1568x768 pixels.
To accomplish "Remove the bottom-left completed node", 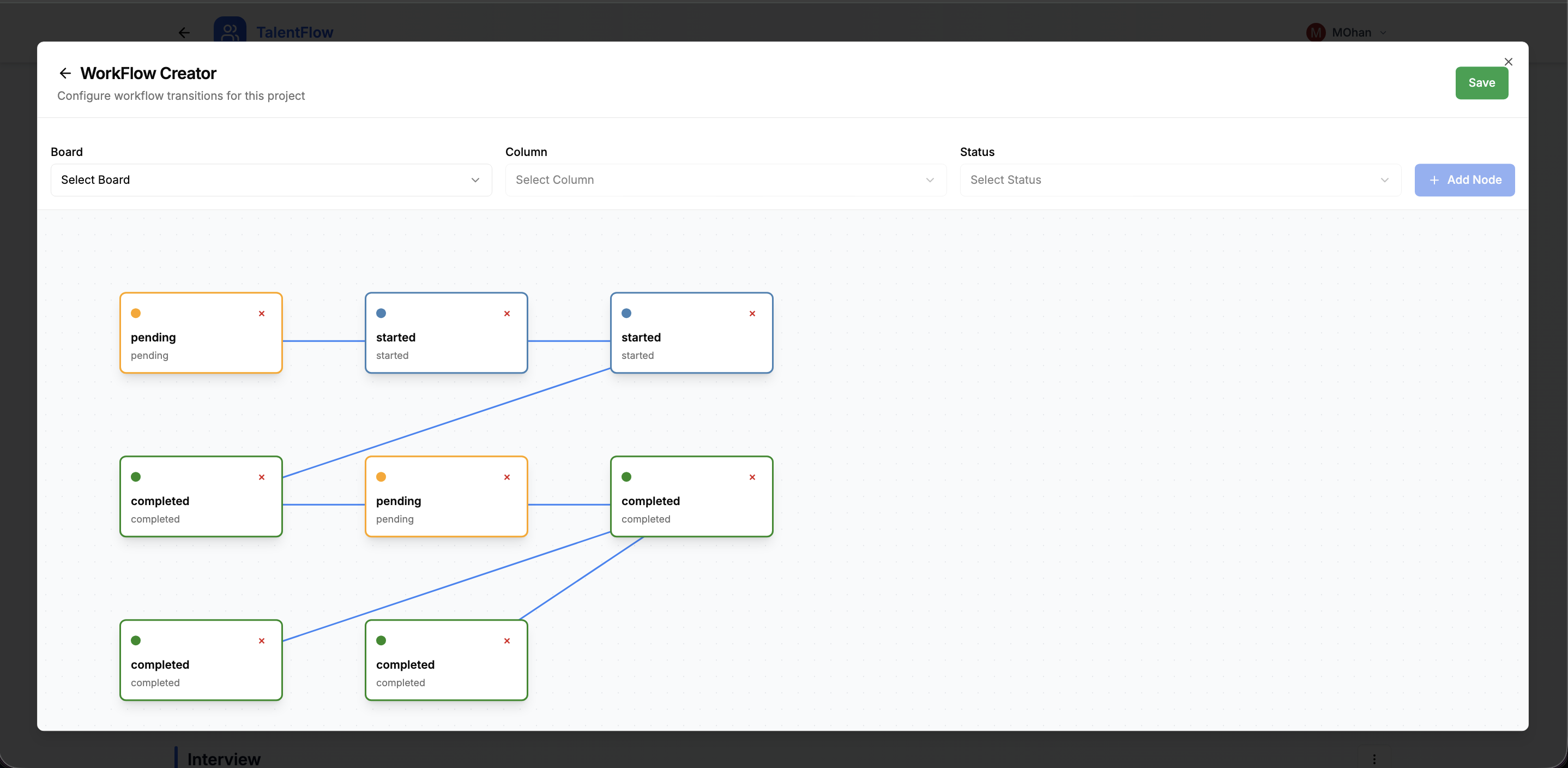I will pos(262,641).
